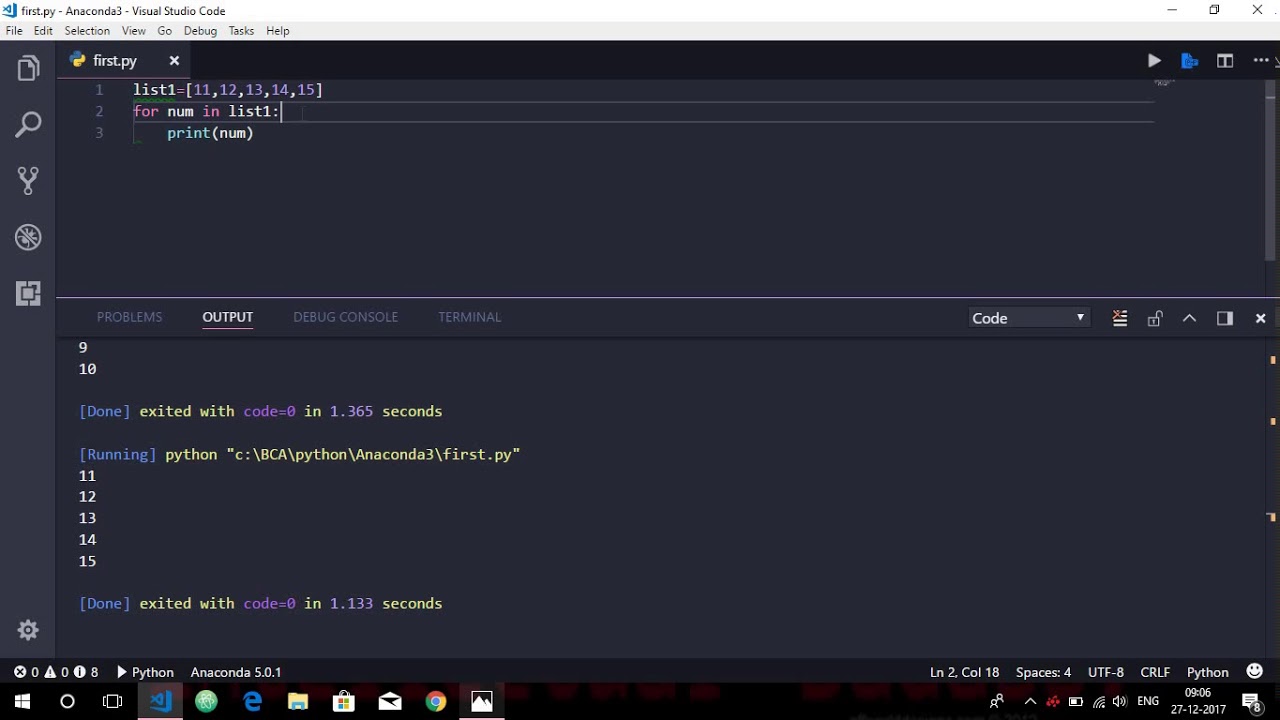Click the errors and warnings status item
Image resolution: width=1280 pixels, height=720 pixels.
pos(56,672)
